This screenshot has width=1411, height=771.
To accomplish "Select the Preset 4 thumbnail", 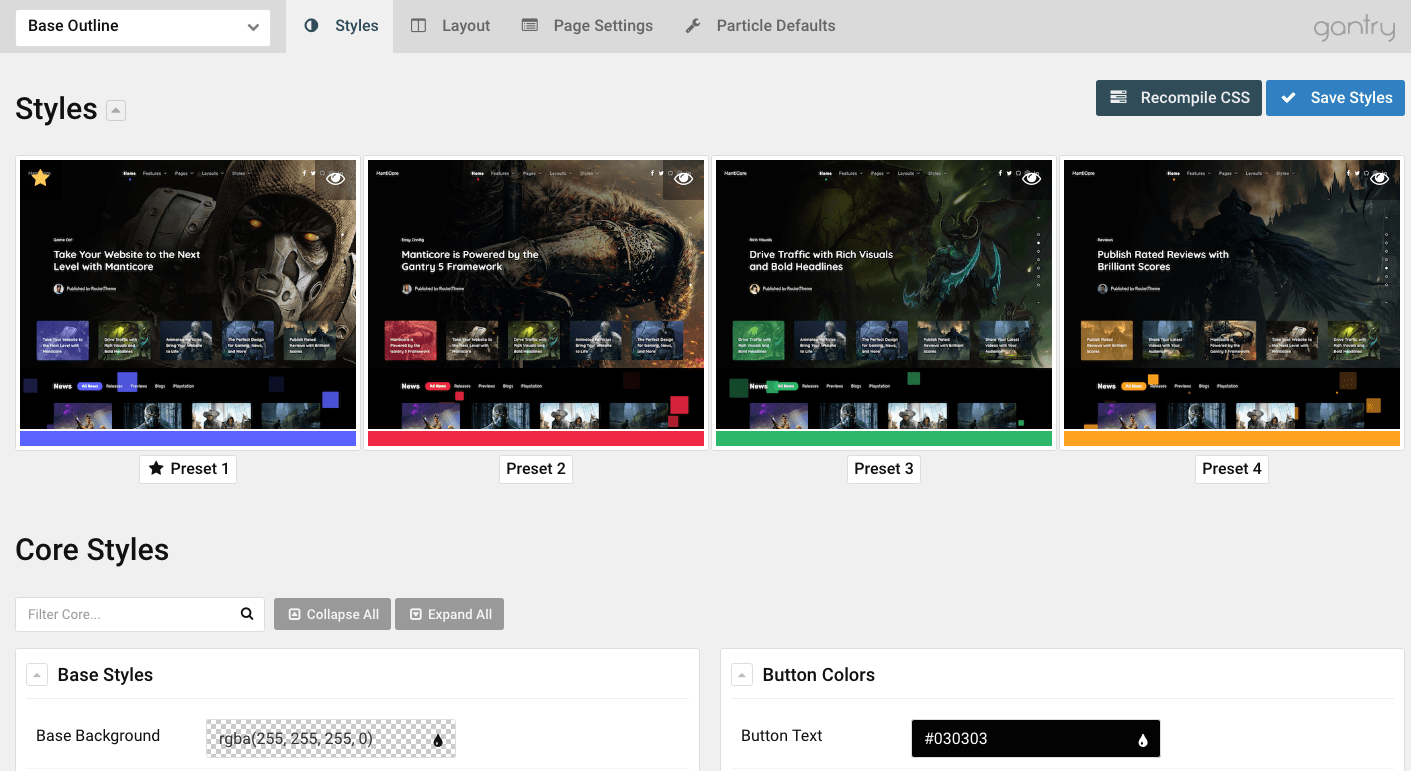I will [1232, 302].
